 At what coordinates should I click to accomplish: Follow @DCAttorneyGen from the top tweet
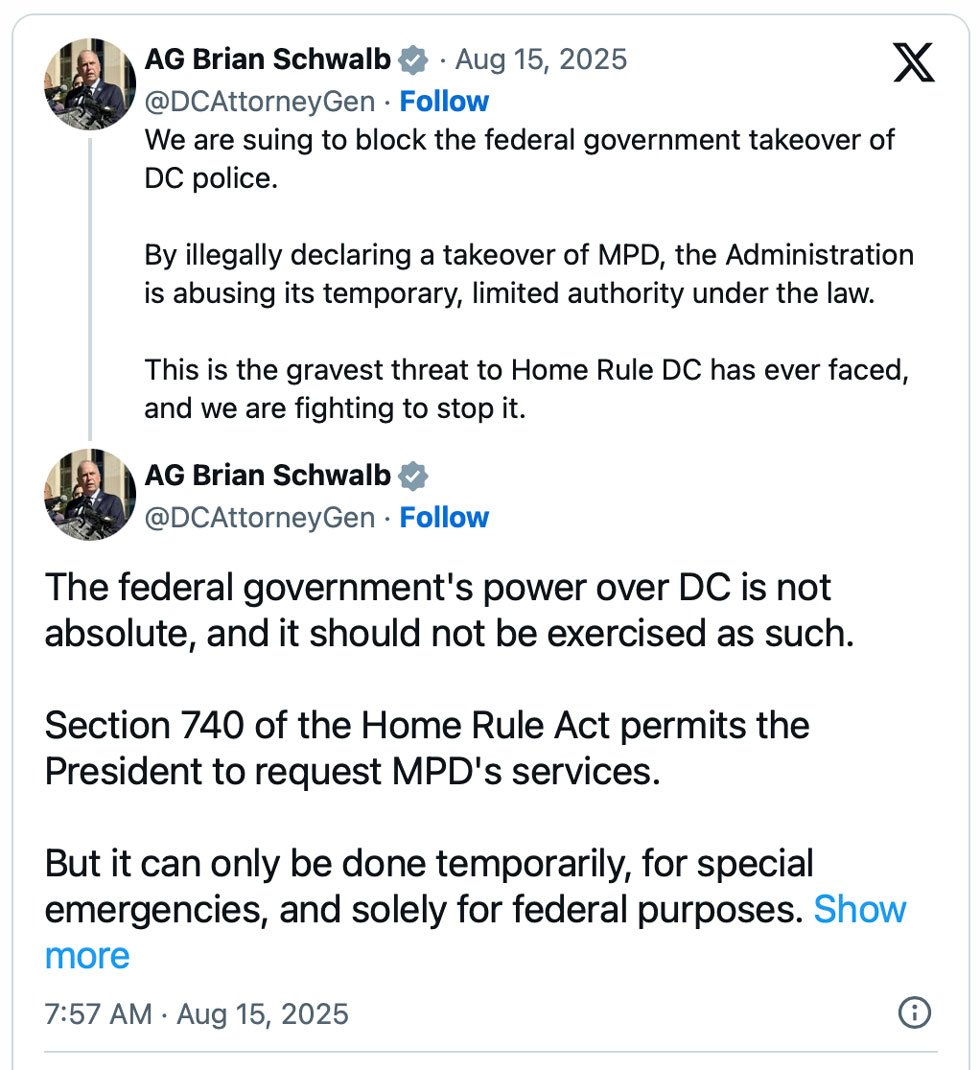coord(444,102)
